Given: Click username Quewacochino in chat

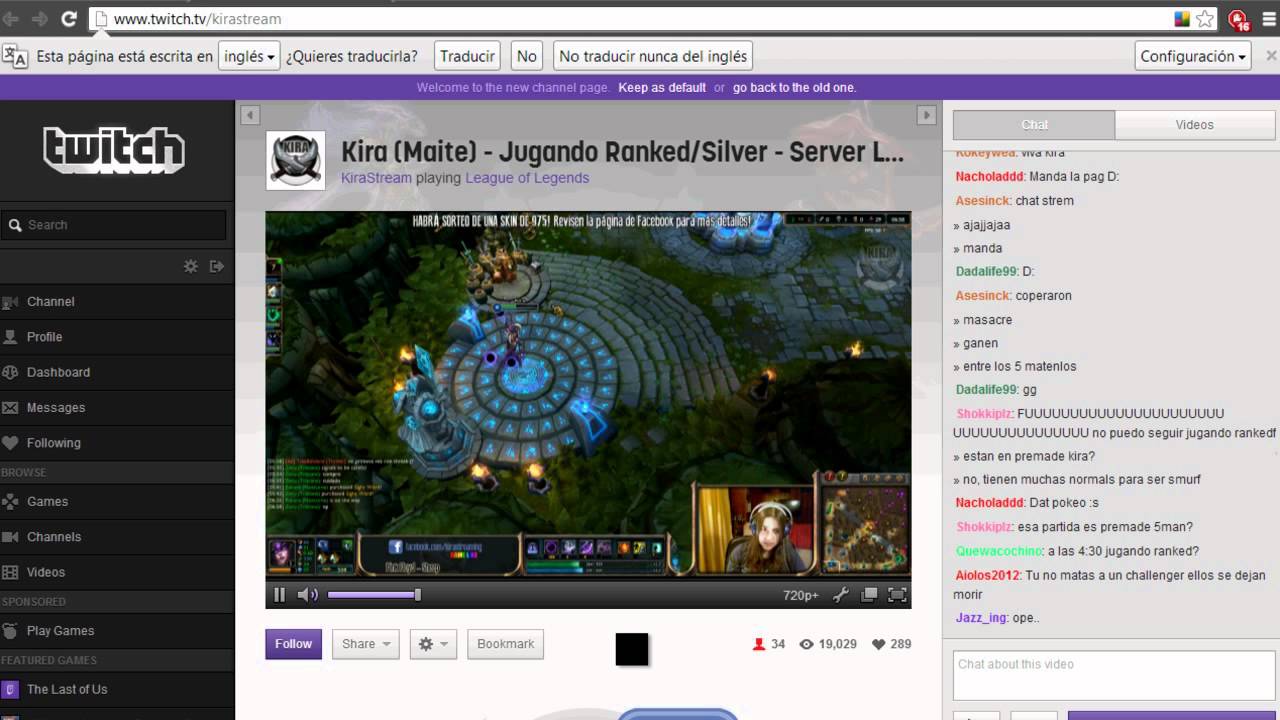Looking at the screenshot, I should coord(999,551).
